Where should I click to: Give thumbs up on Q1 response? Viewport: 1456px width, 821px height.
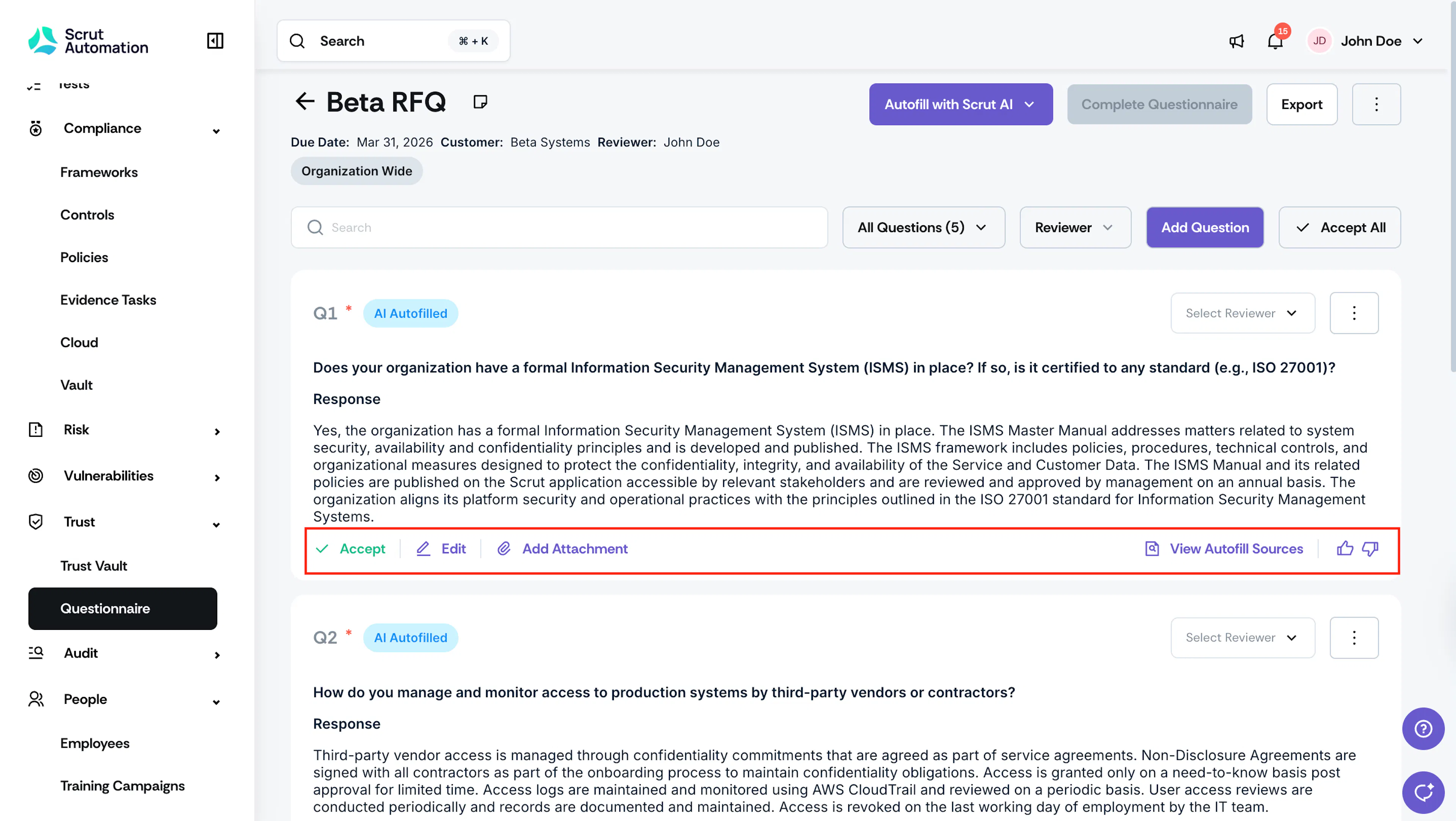[x=1345, y=548]
